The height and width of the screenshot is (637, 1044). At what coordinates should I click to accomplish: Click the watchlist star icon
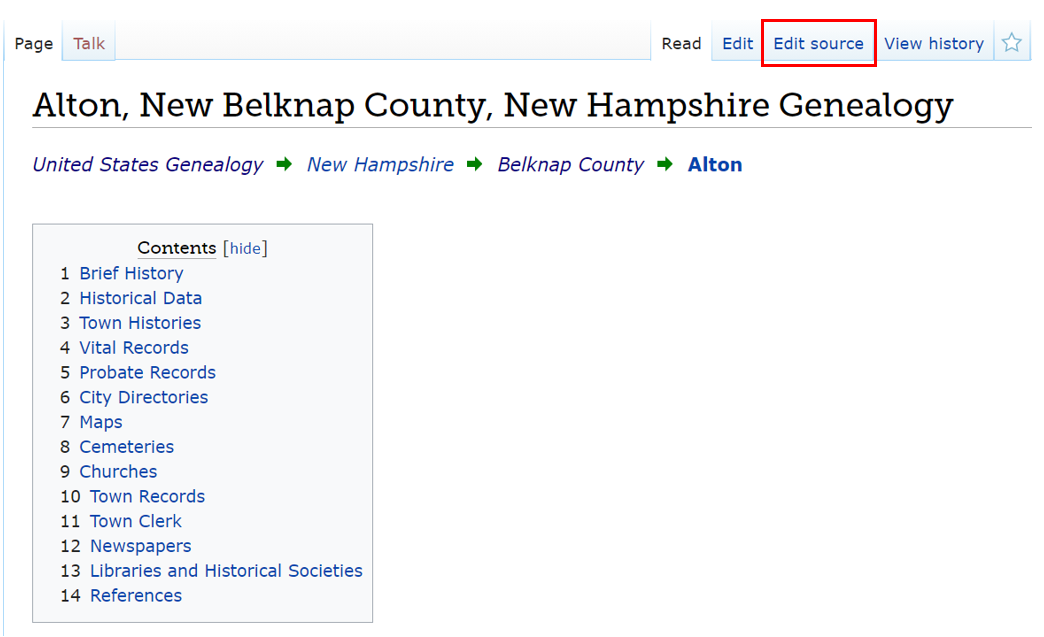[1012, 43]
